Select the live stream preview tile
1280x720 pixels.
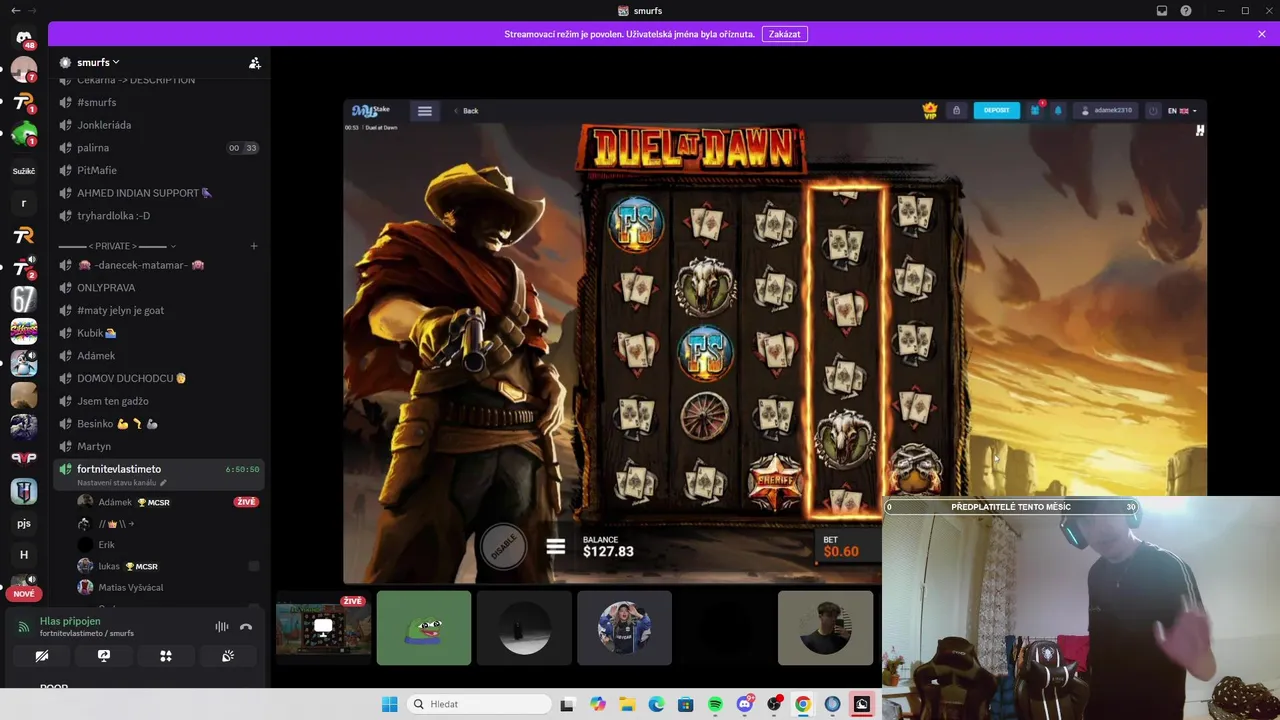pyautogui.click(x=323, y=627)
